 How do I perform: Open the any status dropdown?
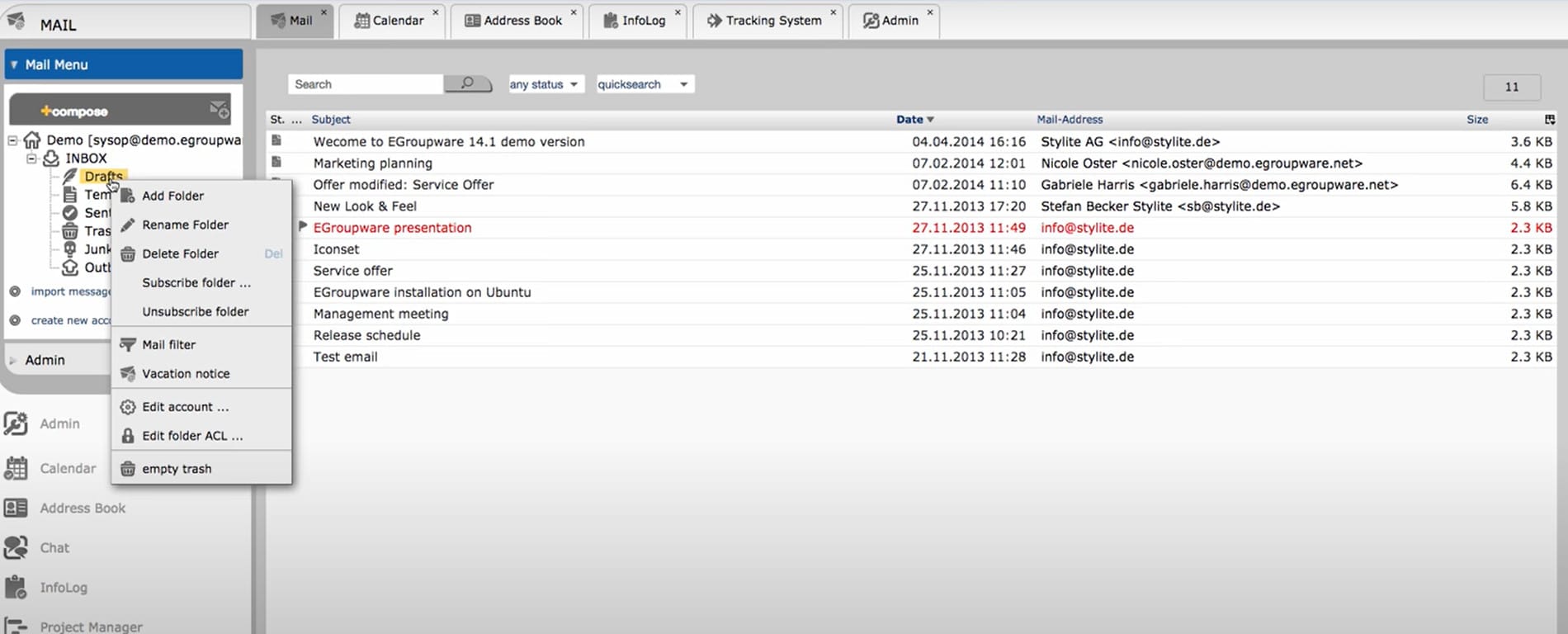(x=545, y=84)
